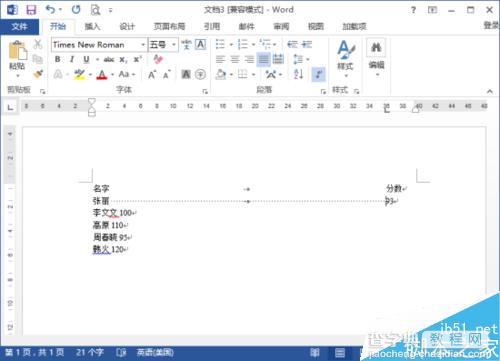Click the Save icon in the quick access toolbar
Image resolution: width=500 pixels, height=361 pixels.
[31, 10]
